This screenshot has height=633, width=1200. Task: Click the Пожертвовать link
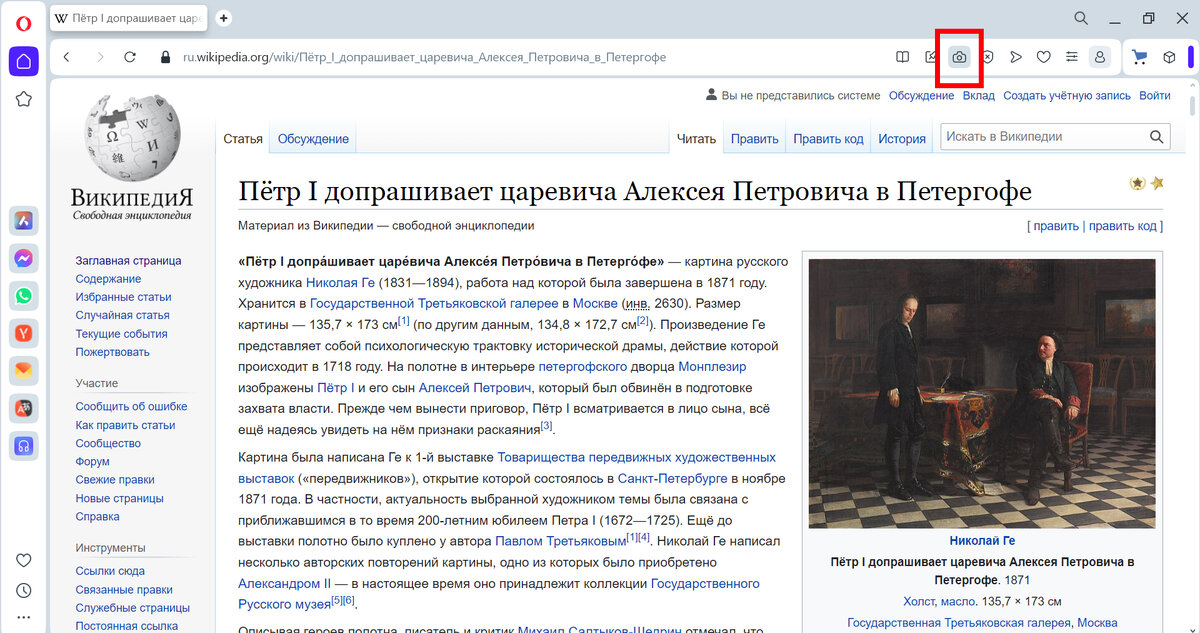112,352
